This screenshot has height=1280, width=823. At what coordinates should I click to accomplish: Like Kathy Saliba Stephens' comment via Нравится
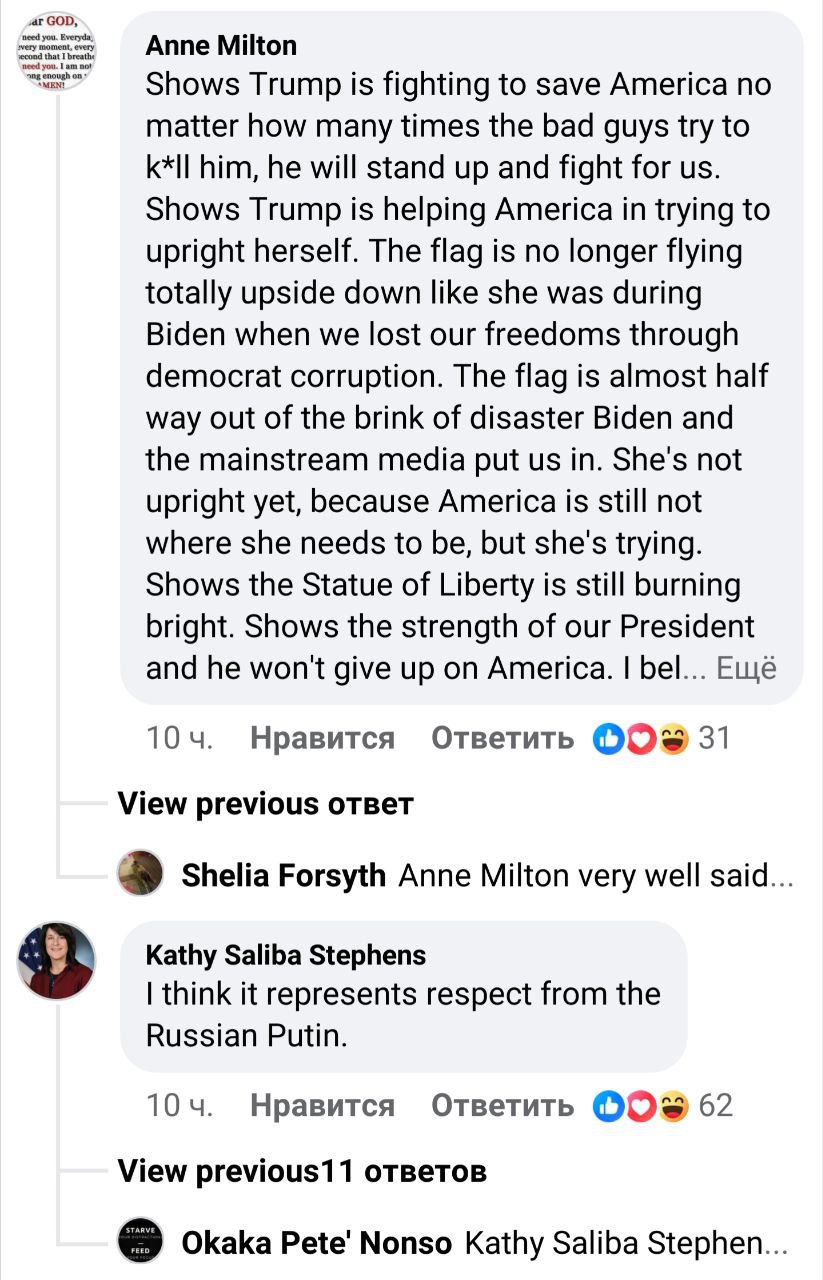click(x=322, y=1105)
